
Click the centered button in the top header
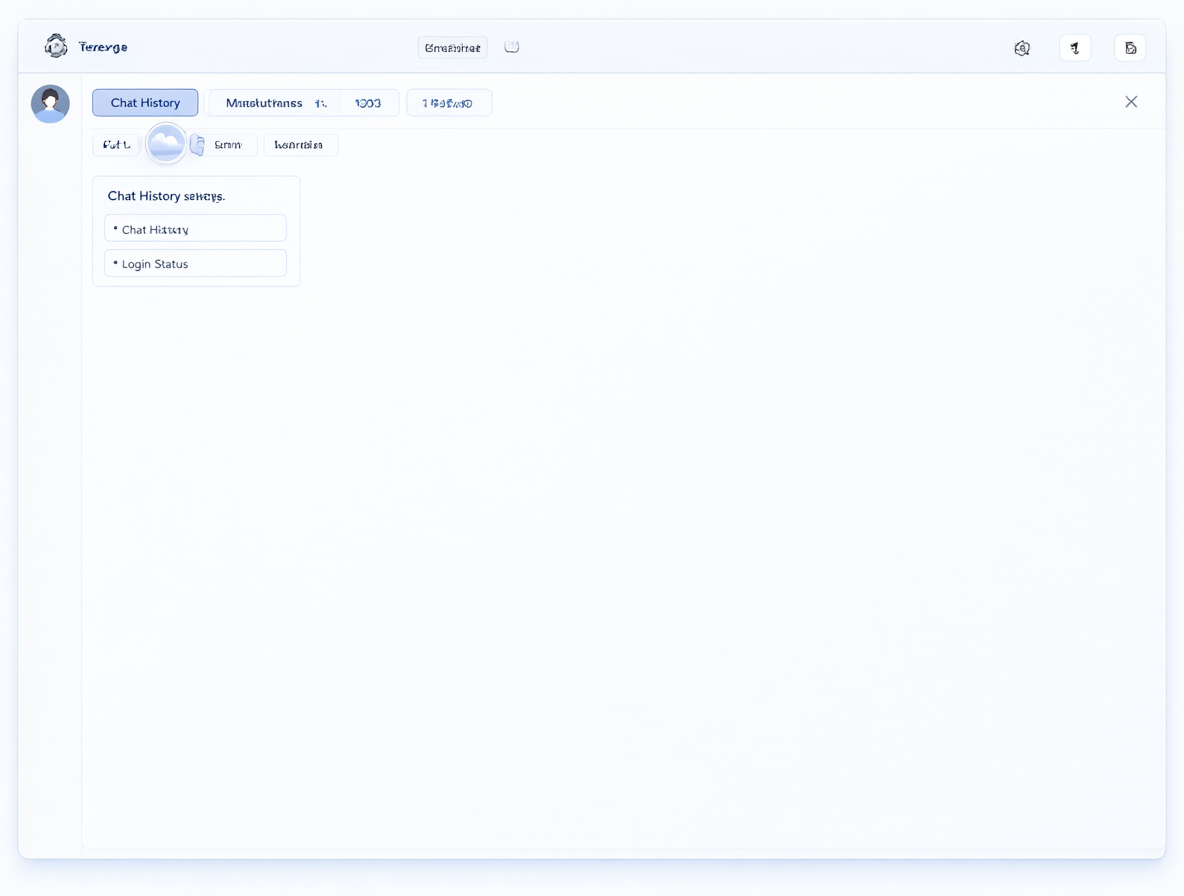click(x=452, y=48)
